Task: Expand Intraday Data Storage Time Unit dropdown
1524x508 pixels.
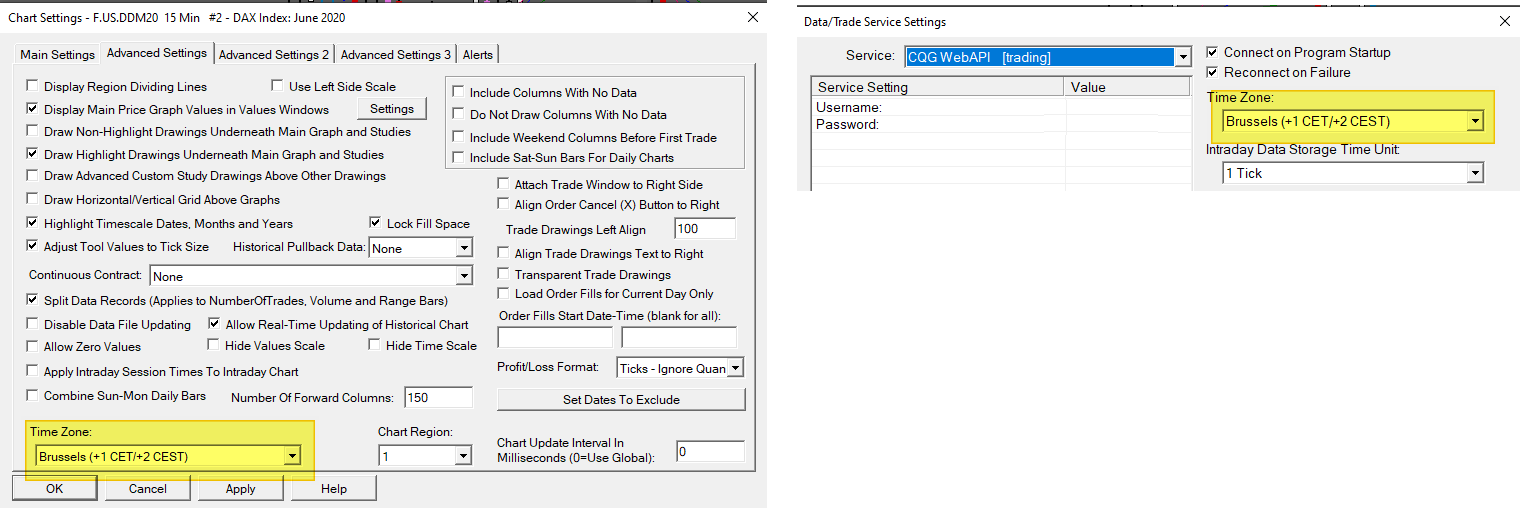Action: click(x=1474, y=174)
